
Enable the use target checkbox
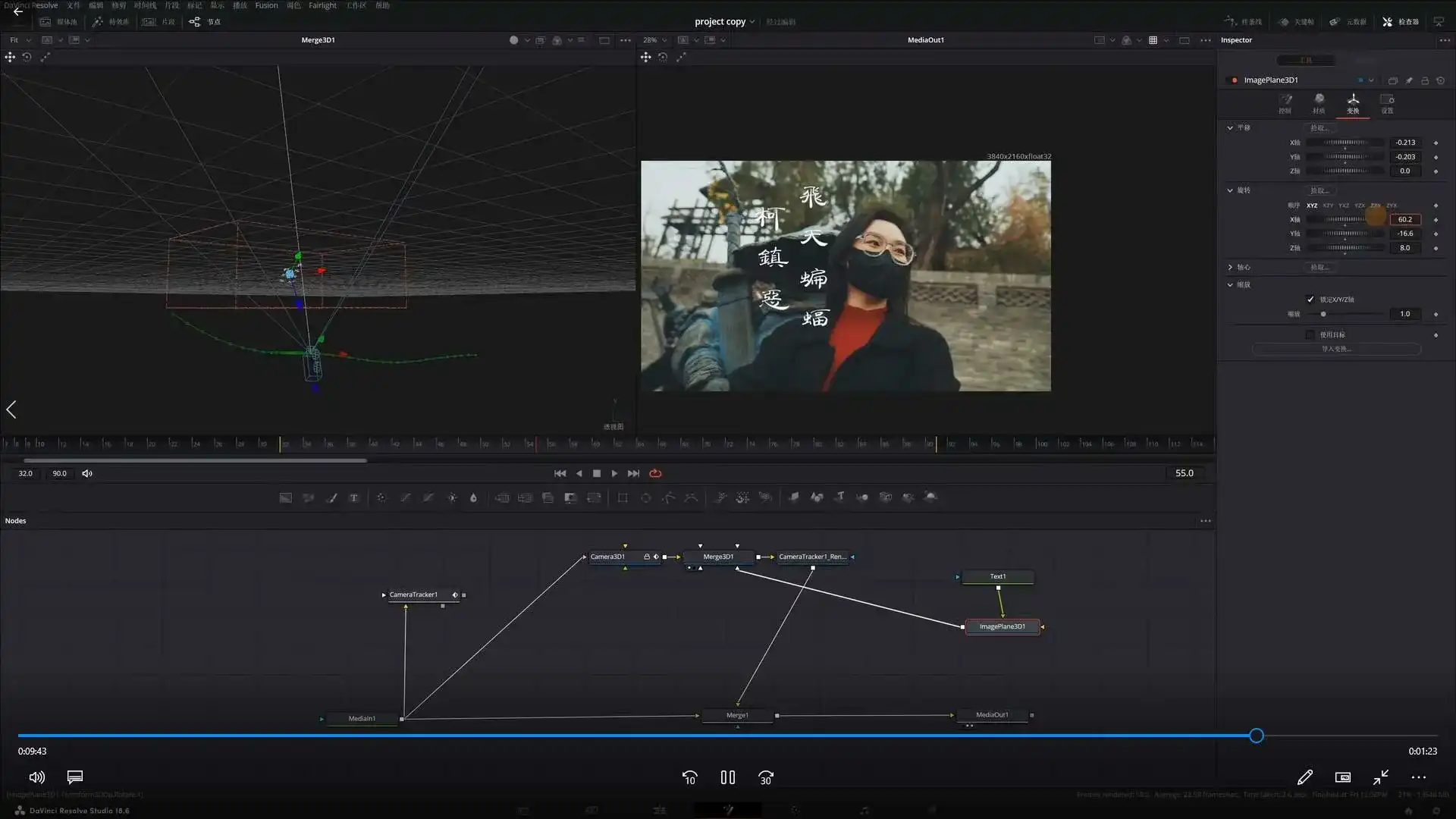click(1310, 334)
